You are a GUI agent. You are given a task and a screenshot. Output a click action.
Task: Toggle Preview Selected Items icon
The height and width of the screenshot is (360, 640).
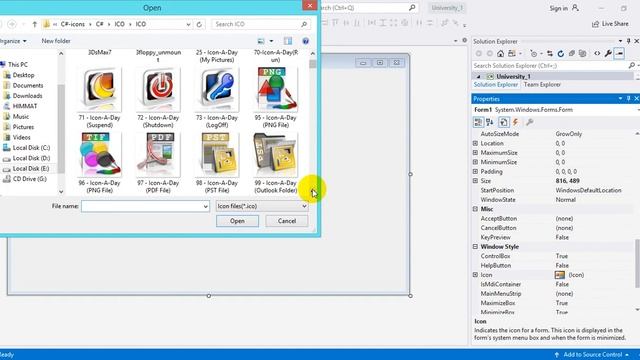[x=619, y=54]
